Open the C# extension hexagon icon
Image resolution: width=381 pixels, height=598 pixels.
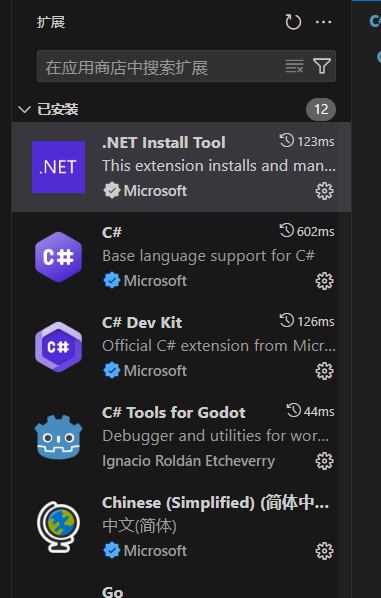coord(58,257)
